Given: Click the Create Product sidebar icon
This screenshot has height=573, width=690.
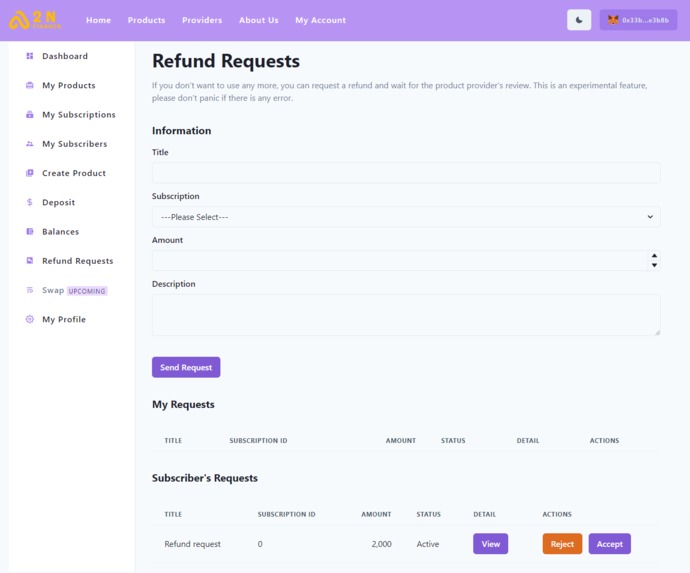Looking at the screenshot, I should click(29, 173).
